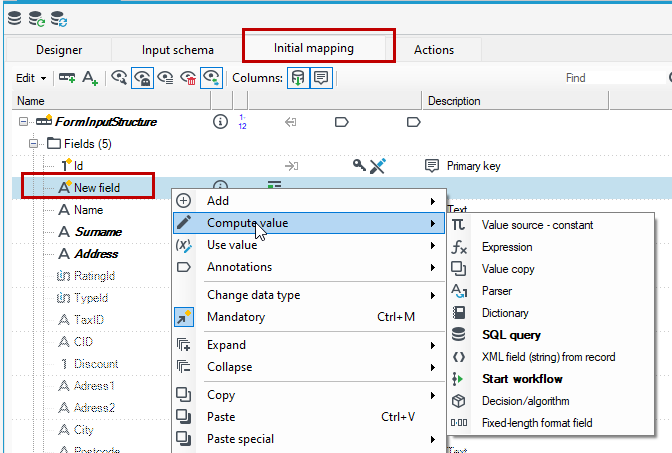Click the key icon in the Id row

click(x=359, y=165)
